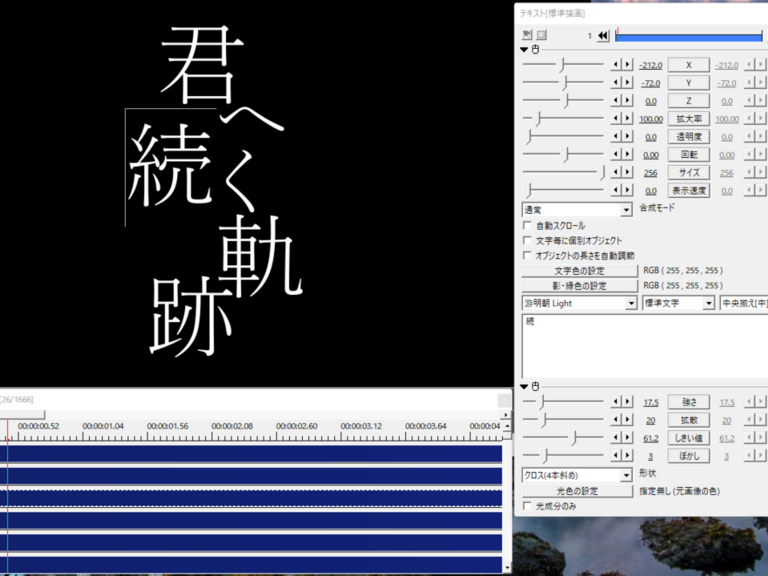
Task: Open 影・縁色の設定 color settings
Action: coord(579,286)
